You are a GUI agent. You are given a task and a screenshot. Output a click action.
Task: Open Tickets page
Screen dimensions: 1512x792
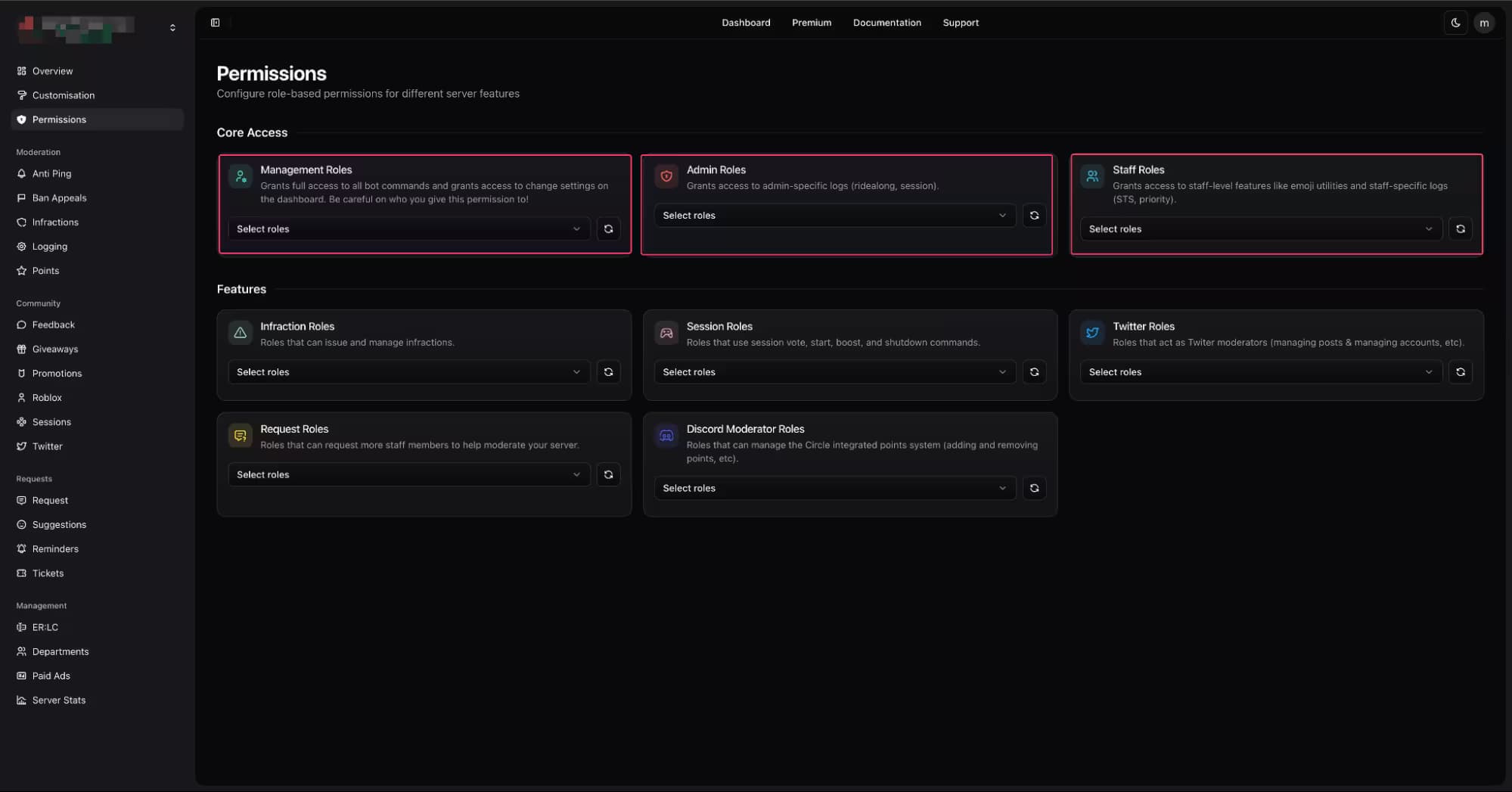97,573
